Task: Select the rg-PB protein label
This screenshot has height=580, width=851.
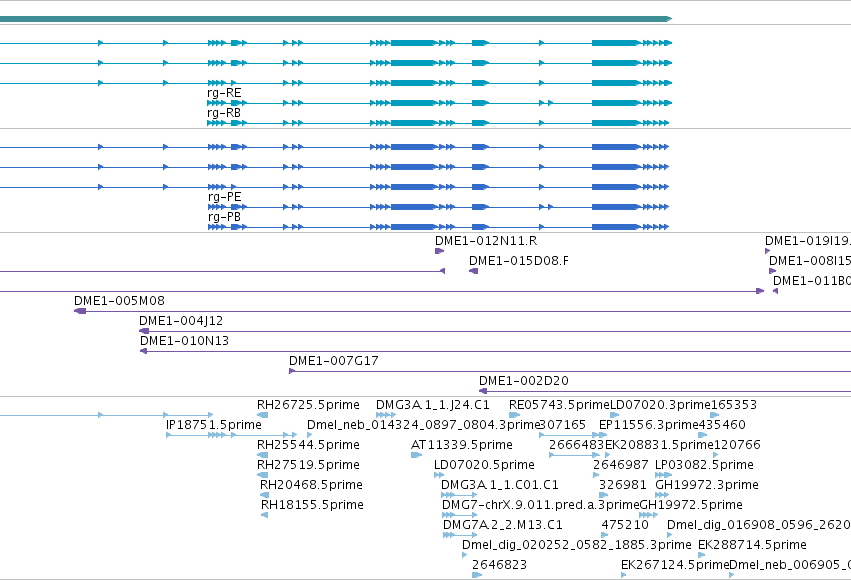Action: click(x=224, y=217)
